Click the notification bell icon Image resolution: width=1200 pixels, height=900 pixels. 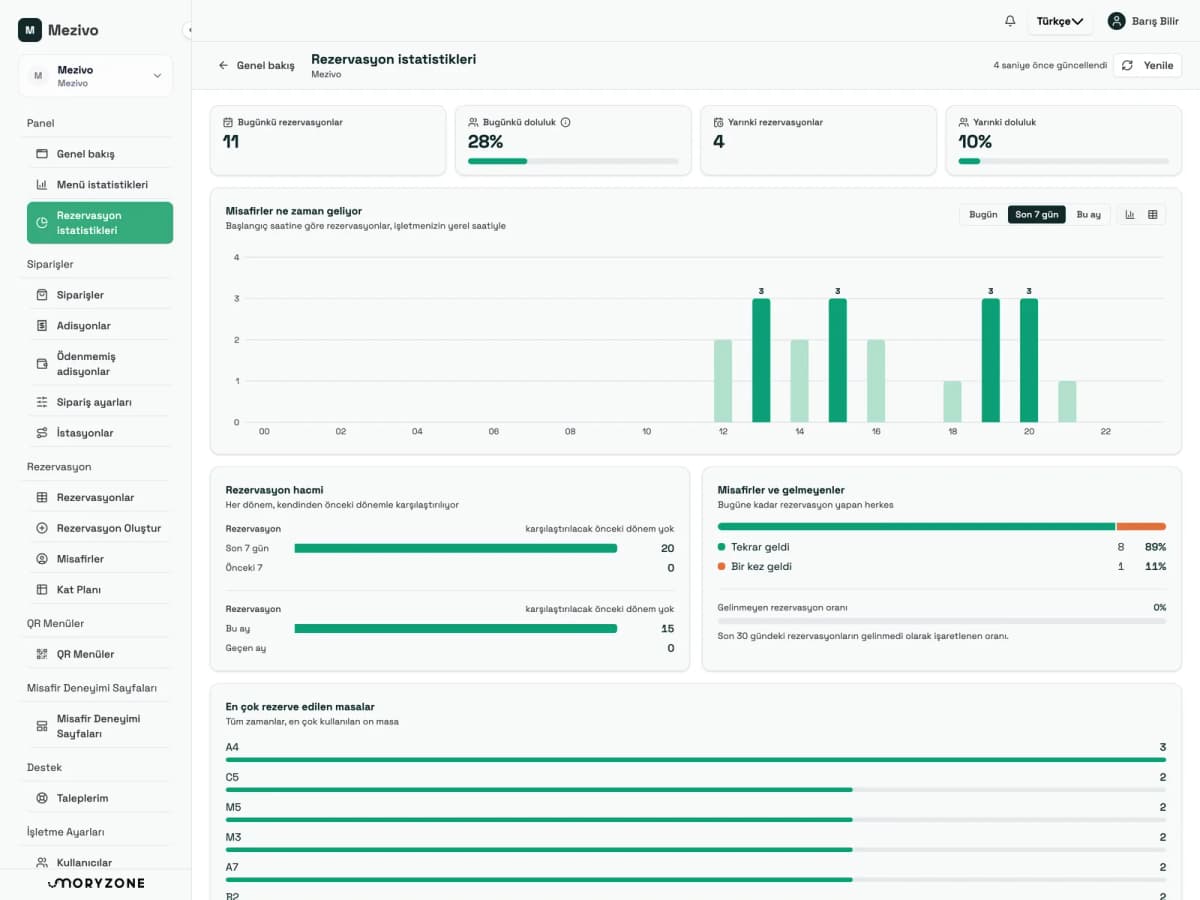1010,21
